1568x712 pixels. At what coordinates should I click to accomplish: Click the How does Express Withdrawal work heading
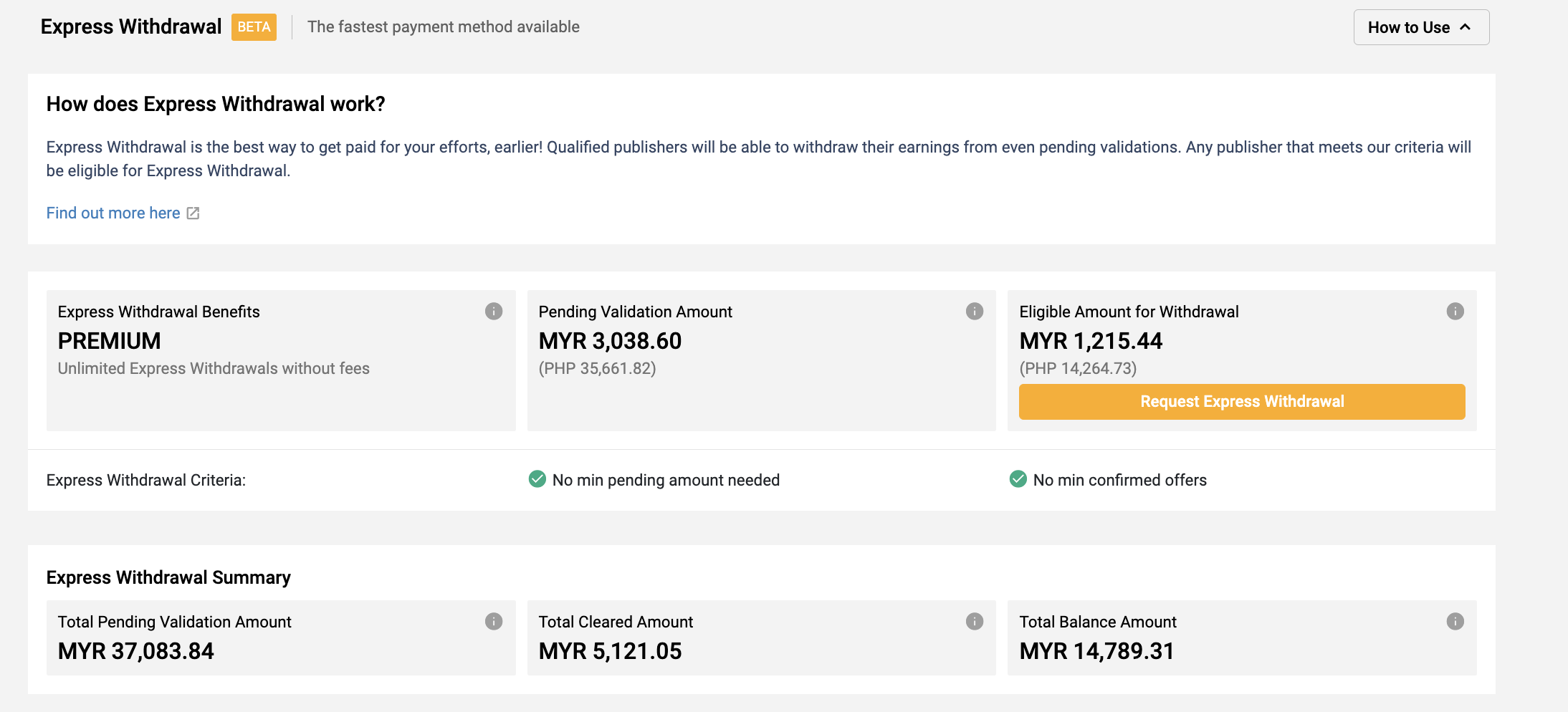pyautogui.click(x=216, y=104)
